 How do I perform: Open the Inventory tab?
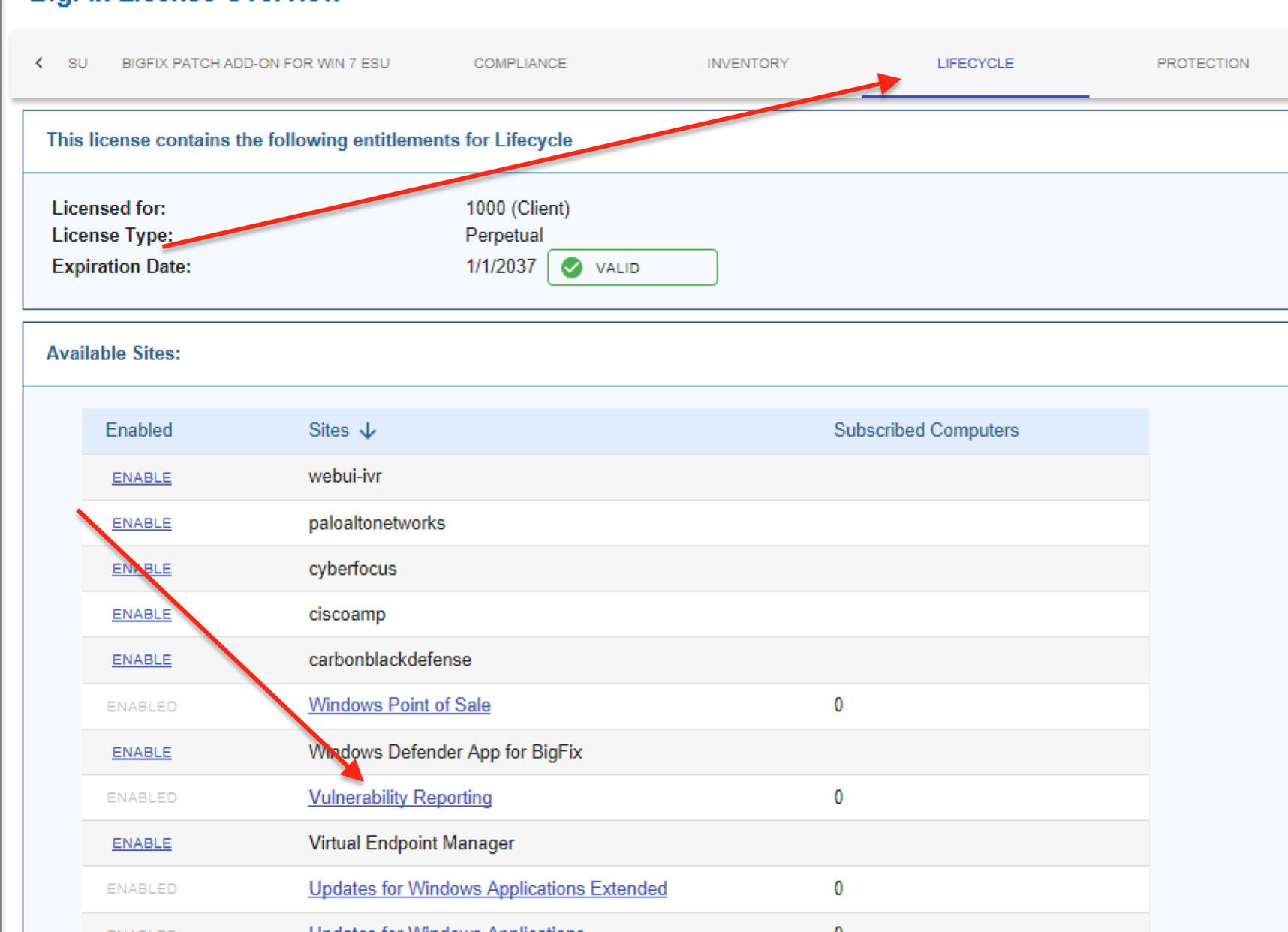(748, 64)
